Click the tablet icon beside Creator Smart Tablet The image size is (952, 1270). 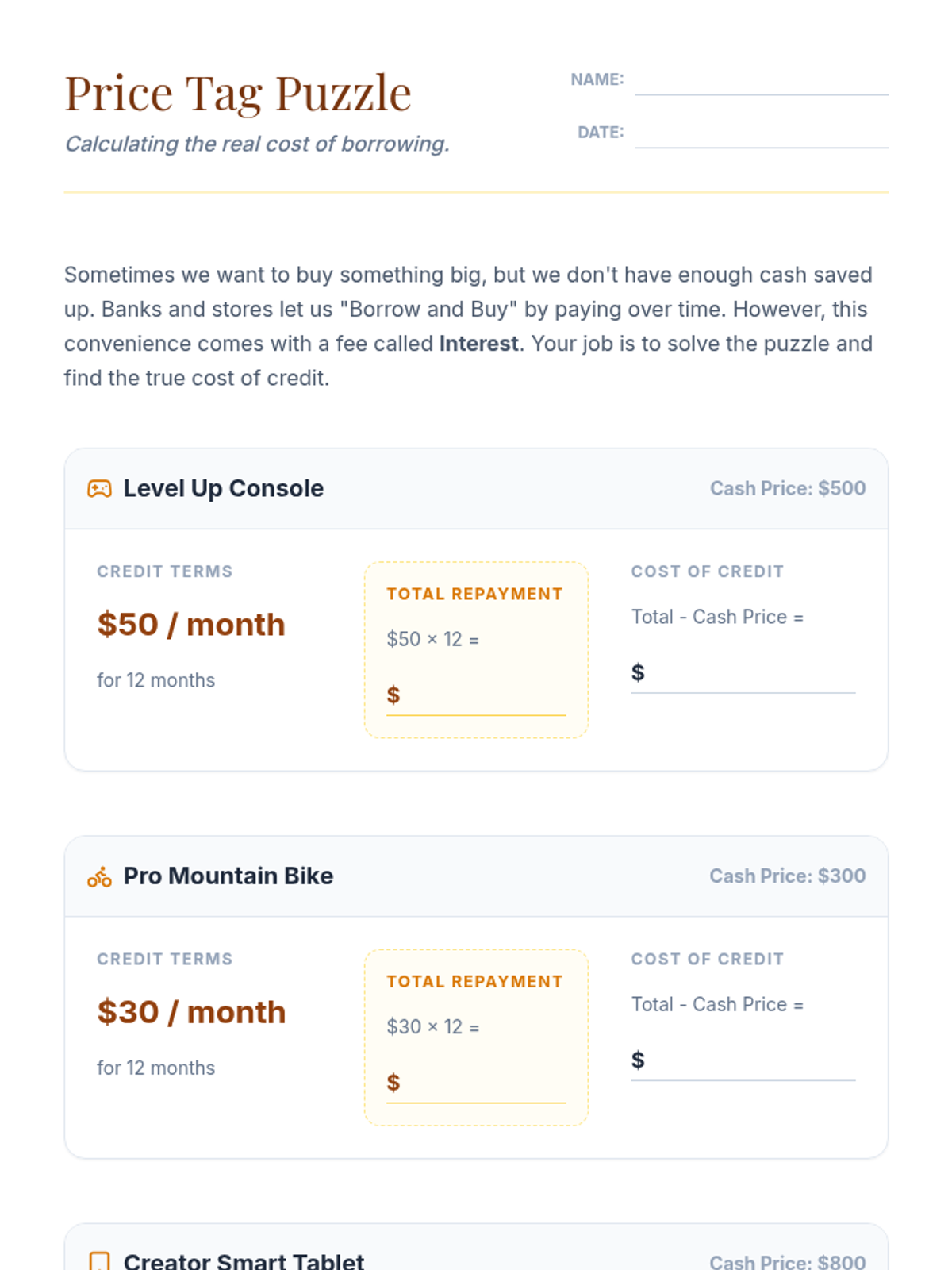tap(99, 1261)
